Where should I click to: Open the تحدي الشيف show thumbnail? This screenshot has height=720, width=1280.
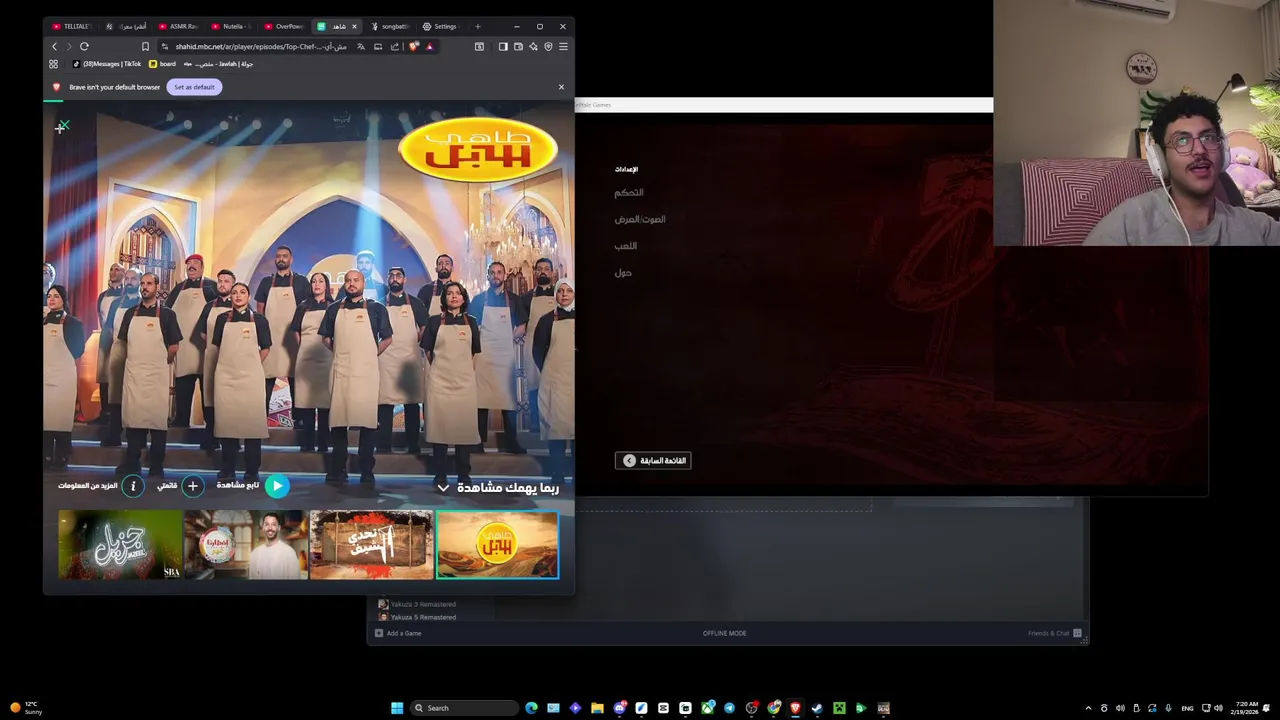(371, 545)
